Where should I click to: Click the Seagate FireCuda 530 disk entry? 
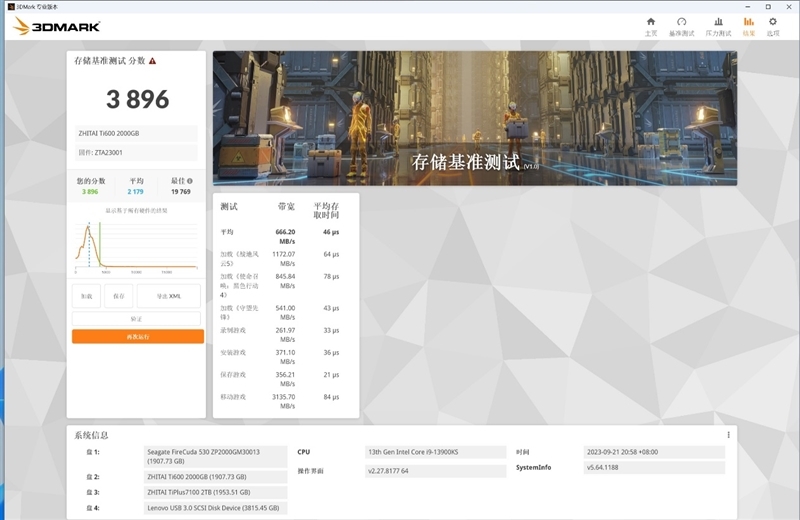tap(216, 456)
